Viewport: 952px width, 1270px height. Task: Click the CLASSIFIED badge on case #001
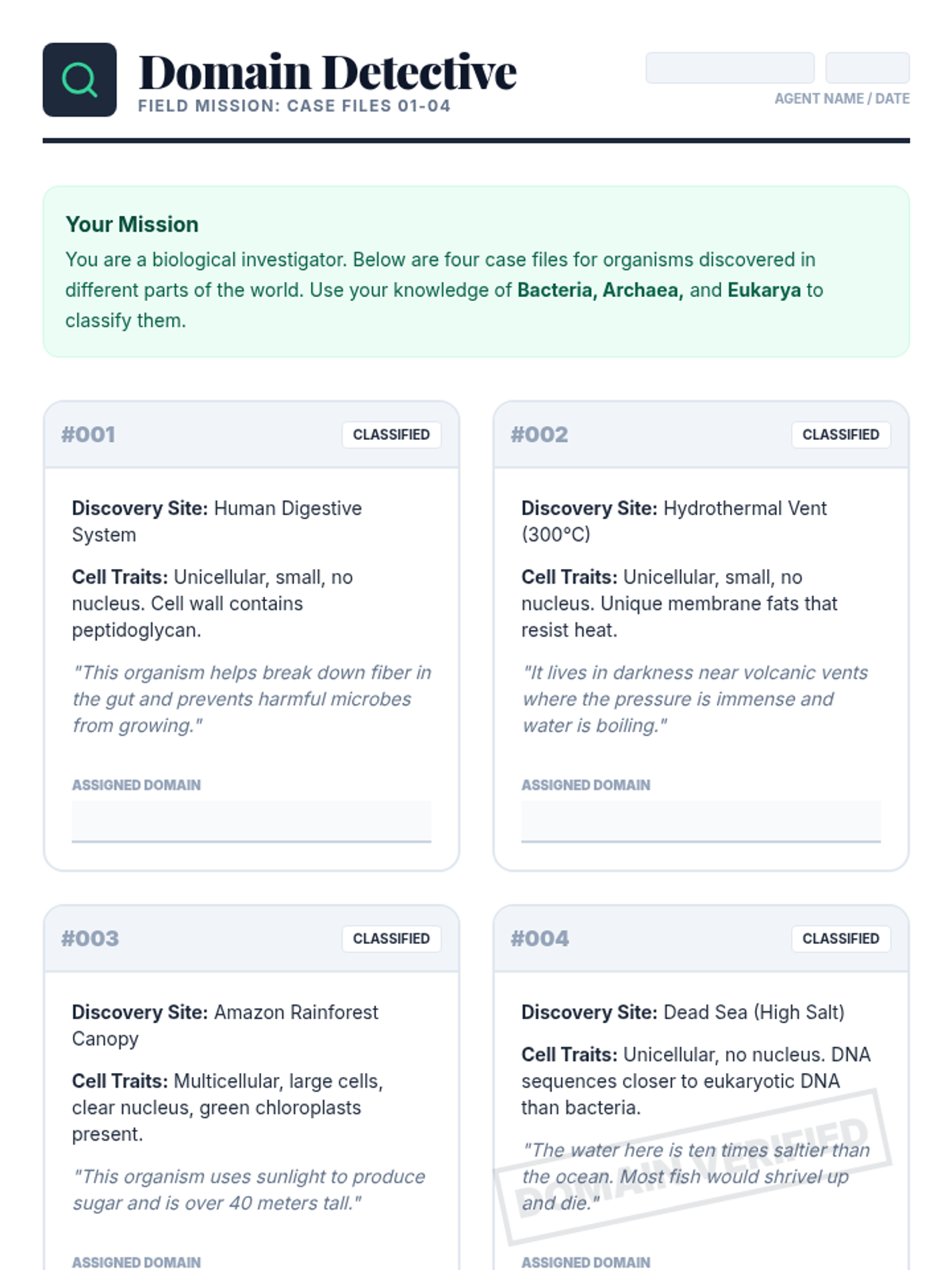click(391, 434)
